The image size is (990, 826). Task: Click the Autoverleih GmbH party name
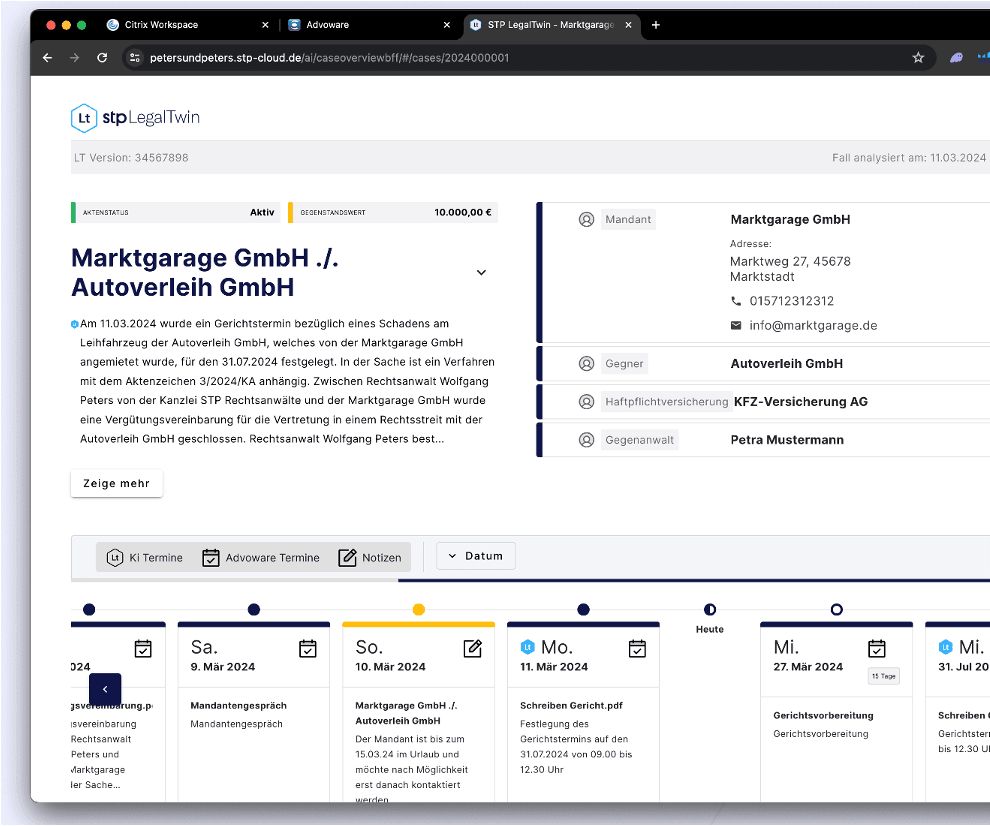787,364
